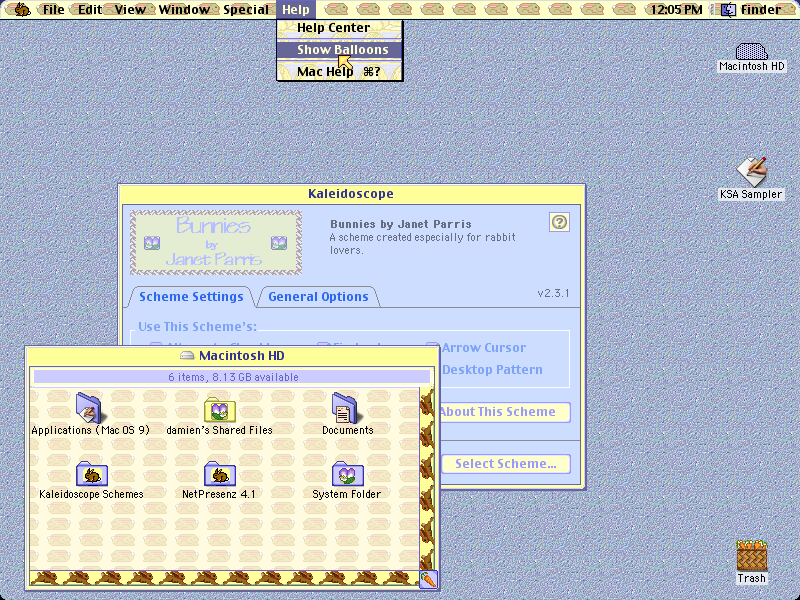Image resolution: width=800 pixels, height=600 pixels.
Task: Click the 12:05 PM menu bar clock
Action: pos(676,9)
